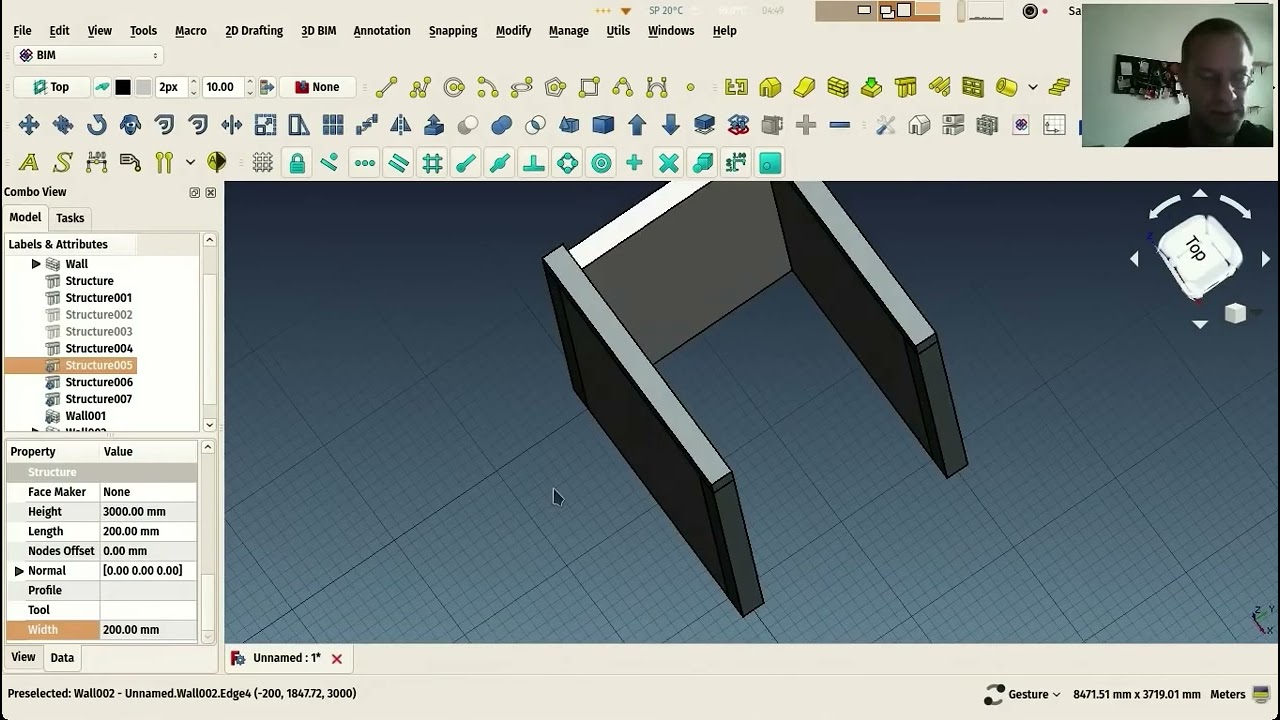Open the 2D Drafting menu

click(x=254, y=31)
